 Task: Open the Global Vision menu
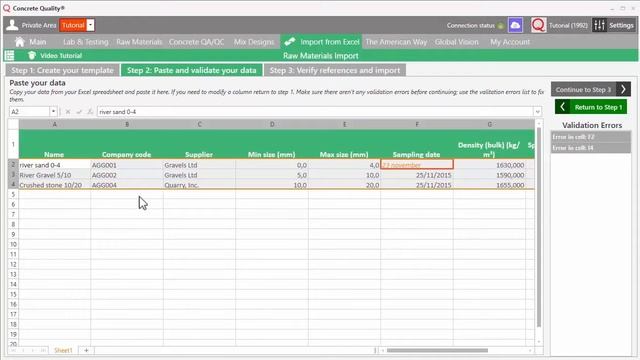coord(456,42)
